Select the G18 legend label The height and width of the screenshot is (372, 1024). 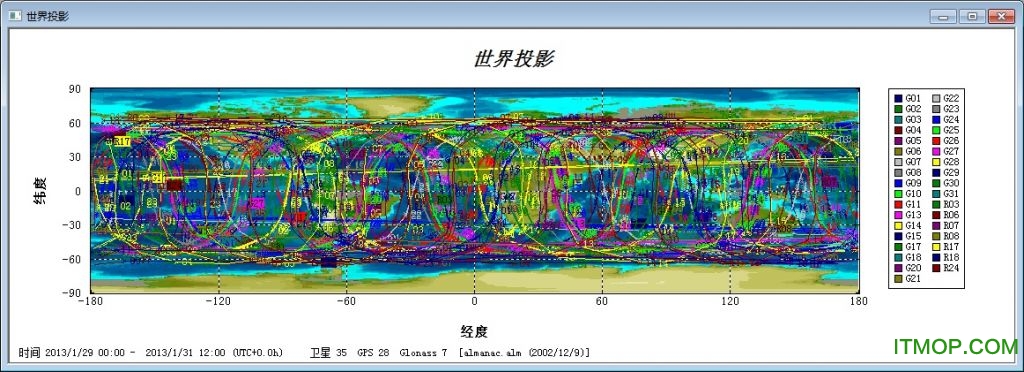click(913, 257)
